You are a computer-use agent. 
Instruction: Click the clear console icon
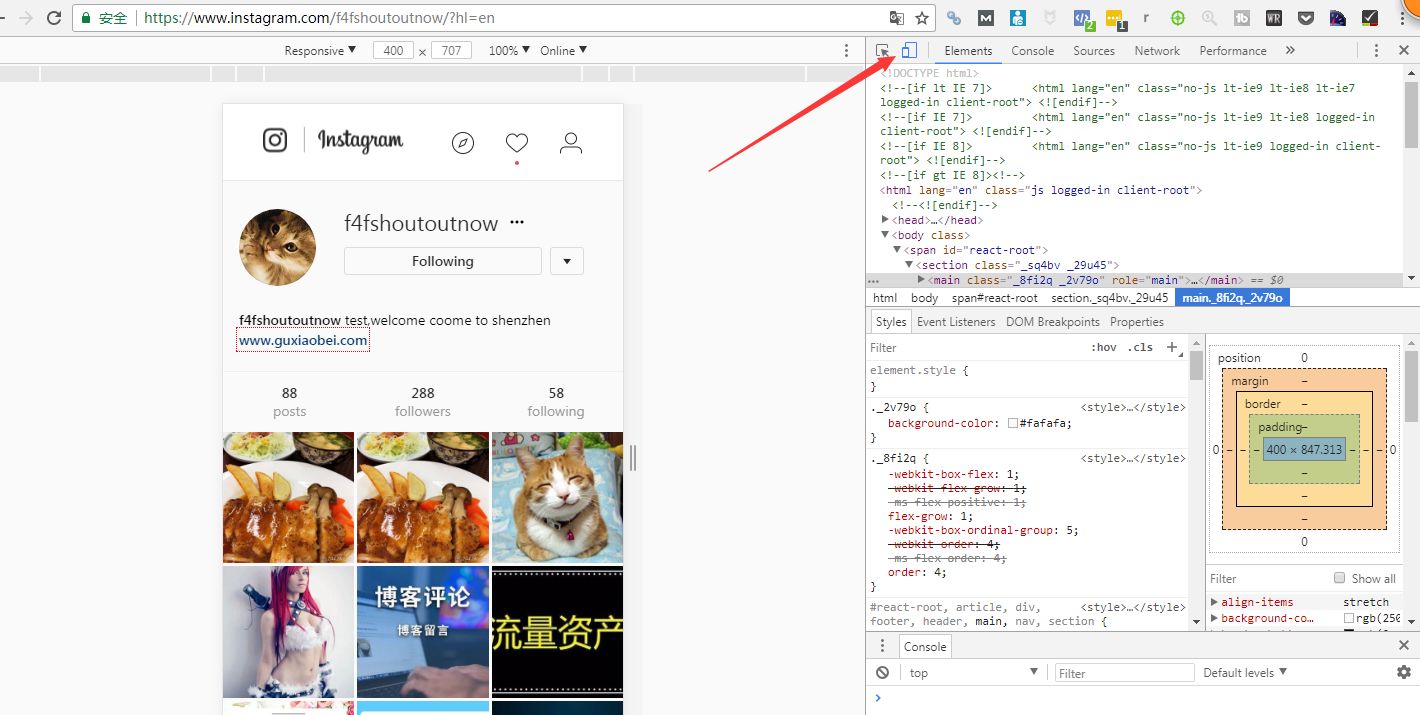882,672
